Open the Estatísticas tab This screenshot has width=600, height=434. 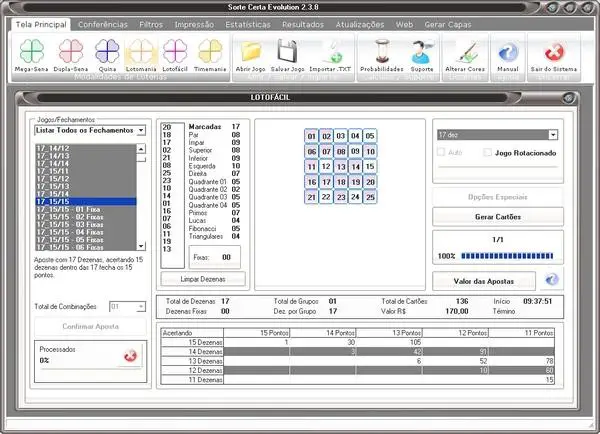tap(248, 25)
